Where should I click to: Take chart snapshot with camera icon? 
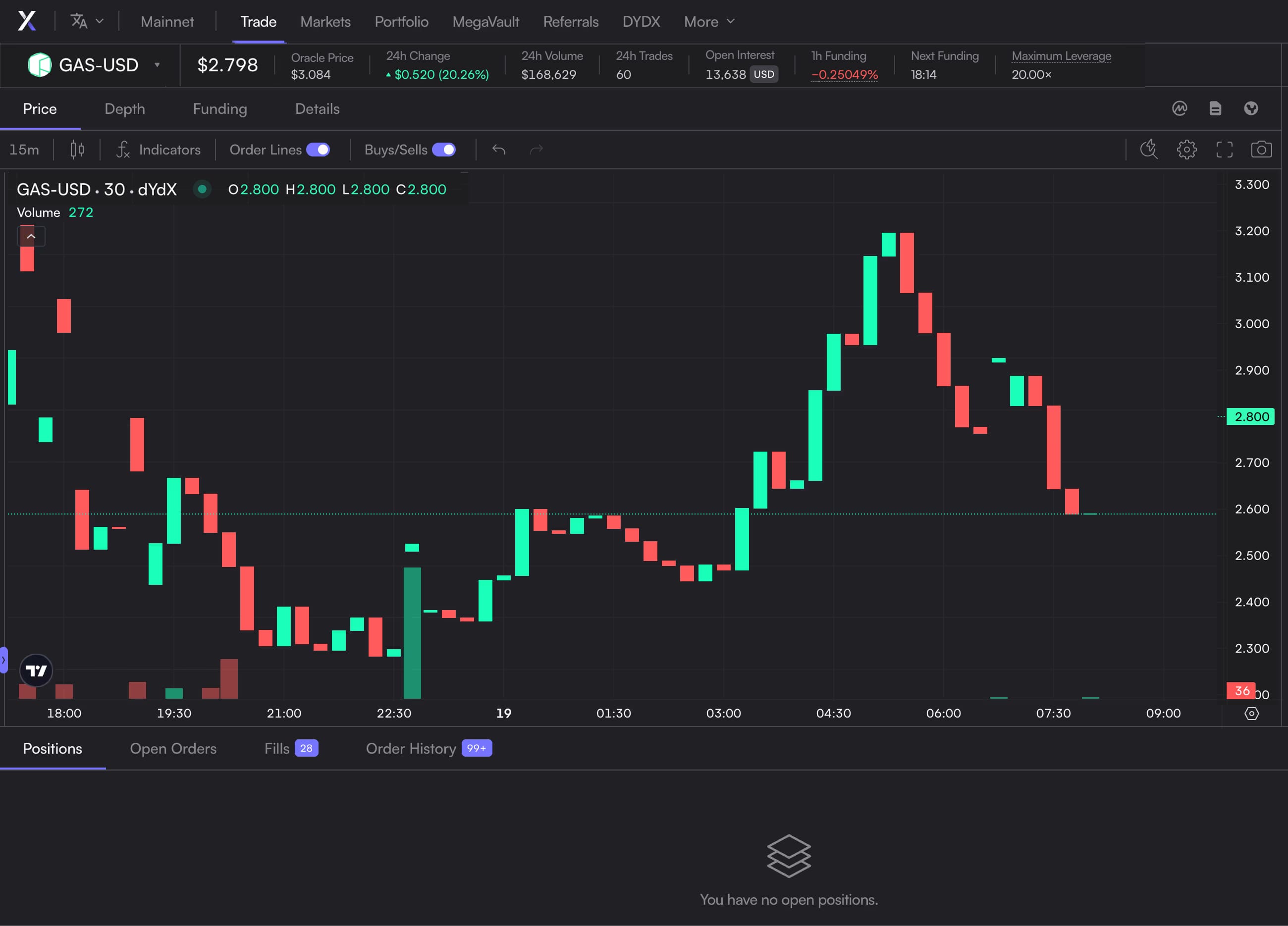point(1261,150)
